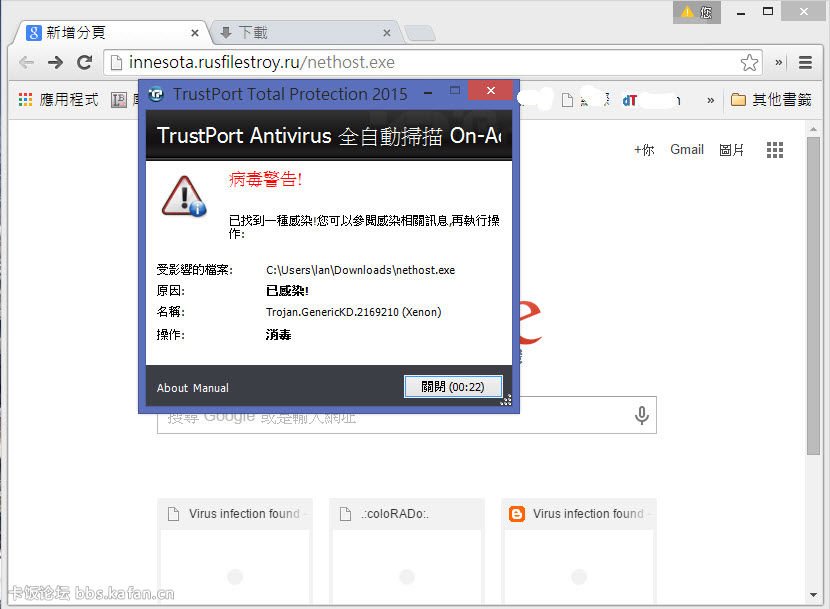Click the 病毒警告! heading text
The image size is (830, 609).
(x=266, y=180)
